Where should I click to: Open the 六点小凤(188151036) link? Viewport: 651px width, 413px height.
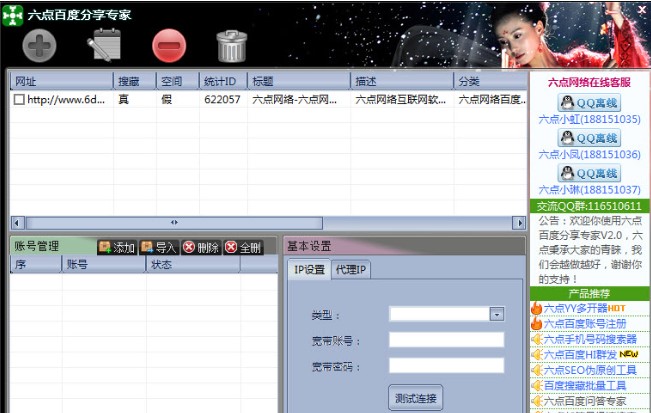coord(590,155)
